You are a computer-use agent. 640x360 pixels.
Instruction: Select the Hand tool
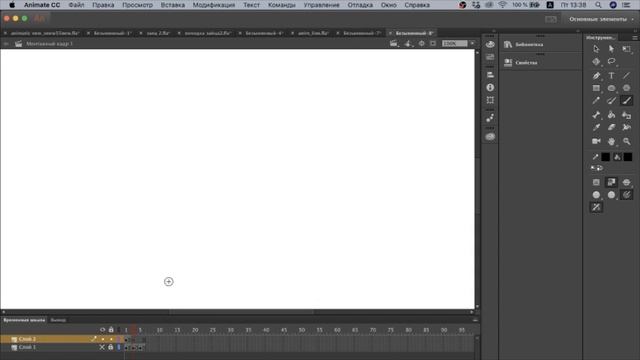pos(611,141)
